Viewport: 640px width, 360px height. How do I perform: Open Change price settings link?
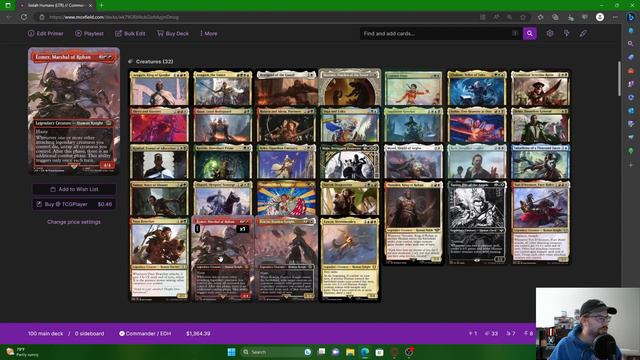(74, 222)
